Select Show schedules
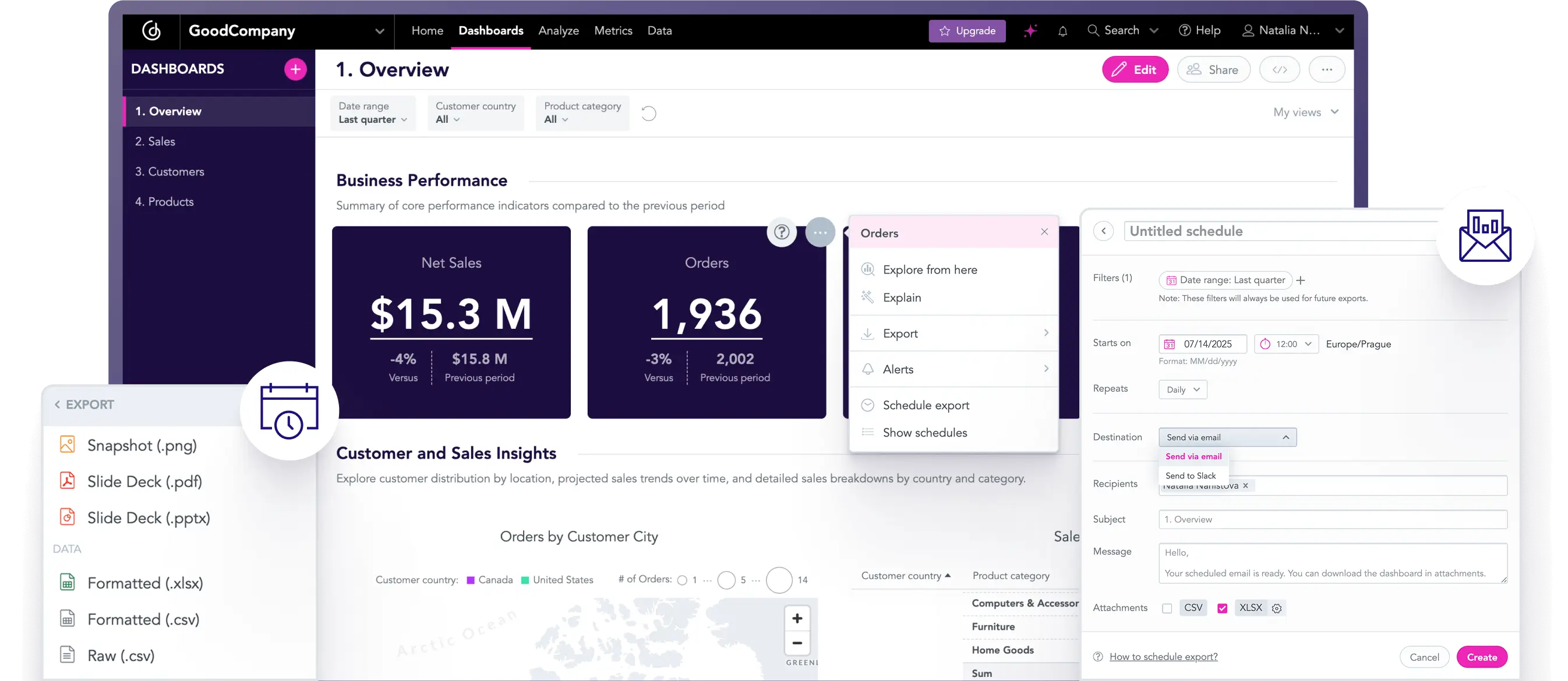 click(953, 432)
